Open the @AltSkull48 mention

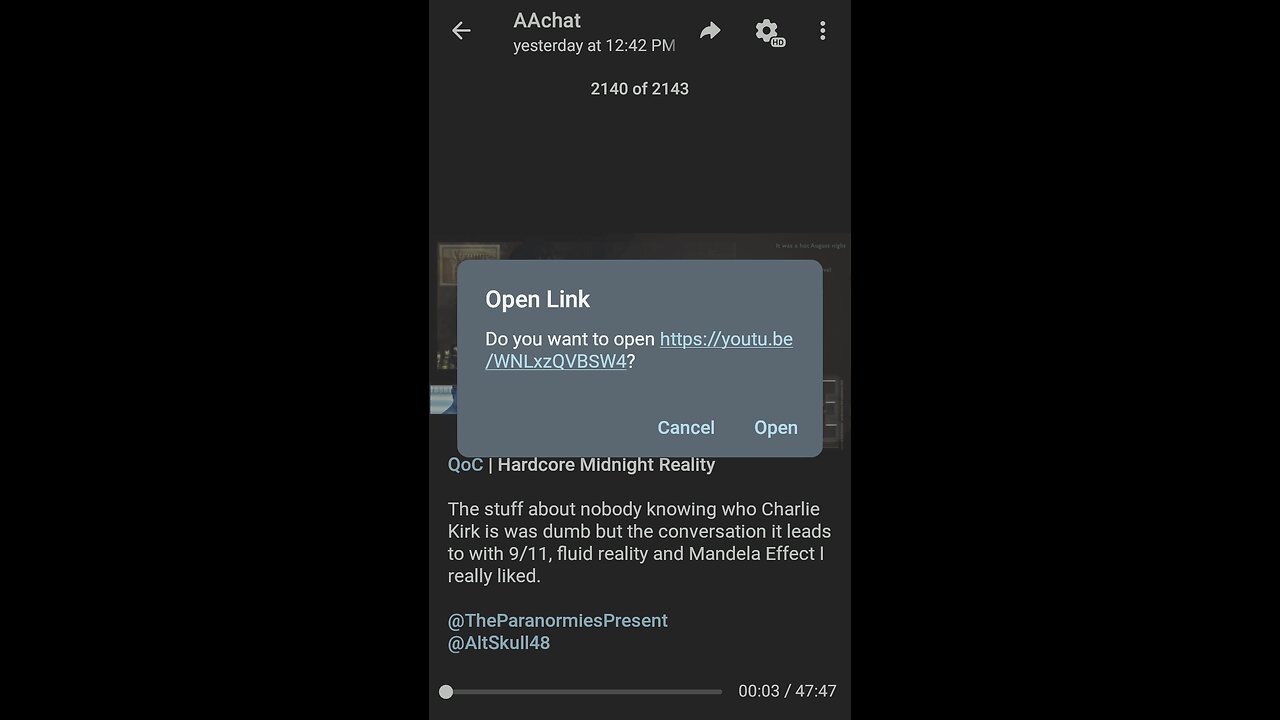click(499, 643)
